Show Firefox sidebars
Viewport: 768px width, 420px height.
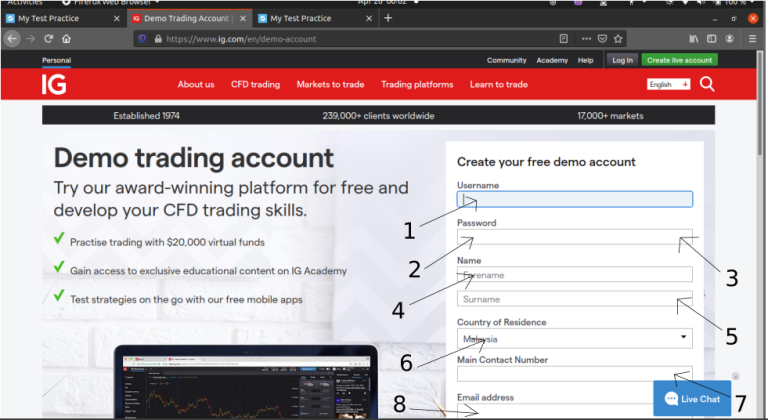coord(711,39)
